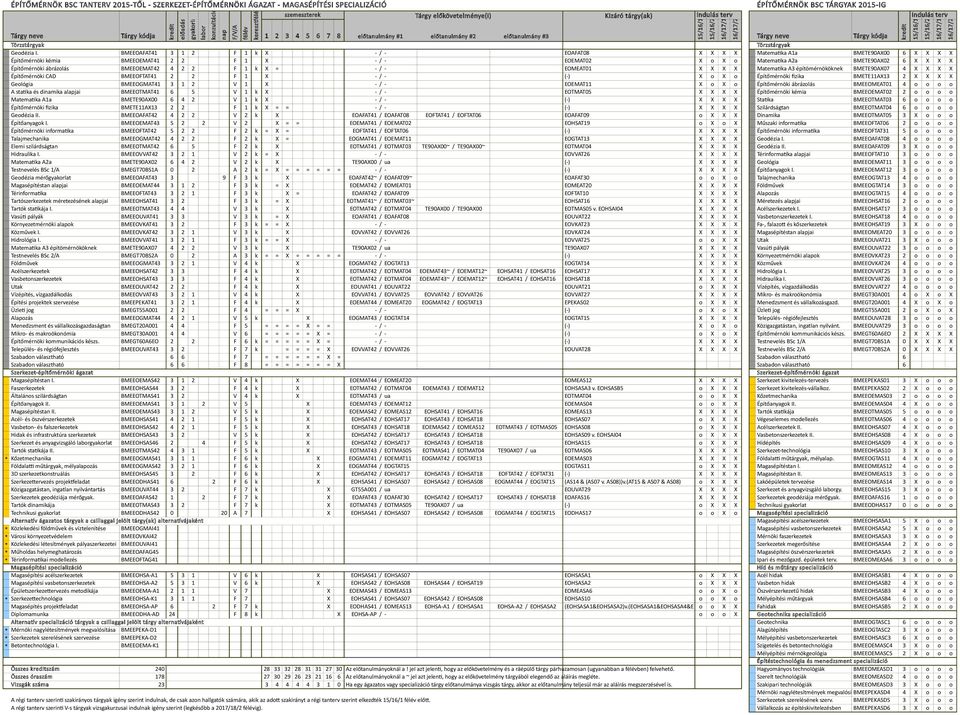
Task: Click the Térinformatikai modellezés subject
Action: 44,560
